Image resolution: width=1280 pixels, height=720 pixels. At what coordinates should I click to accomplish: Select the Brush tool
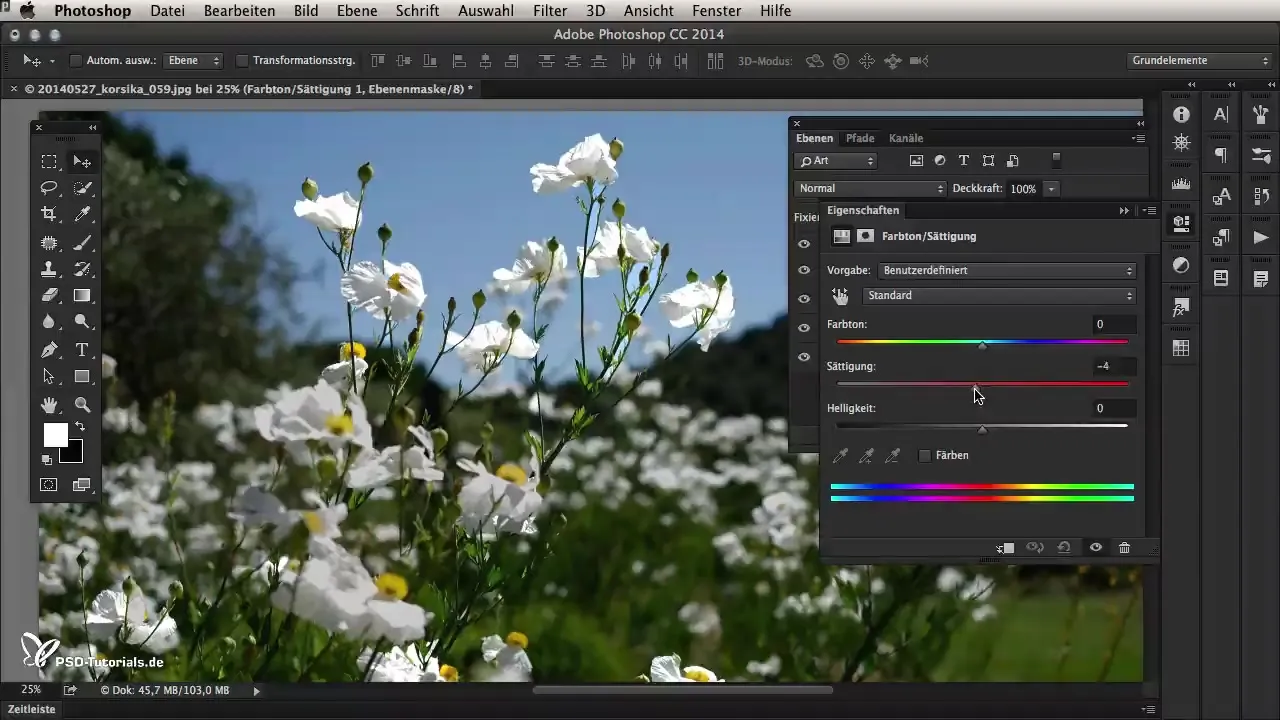(82, 242)
